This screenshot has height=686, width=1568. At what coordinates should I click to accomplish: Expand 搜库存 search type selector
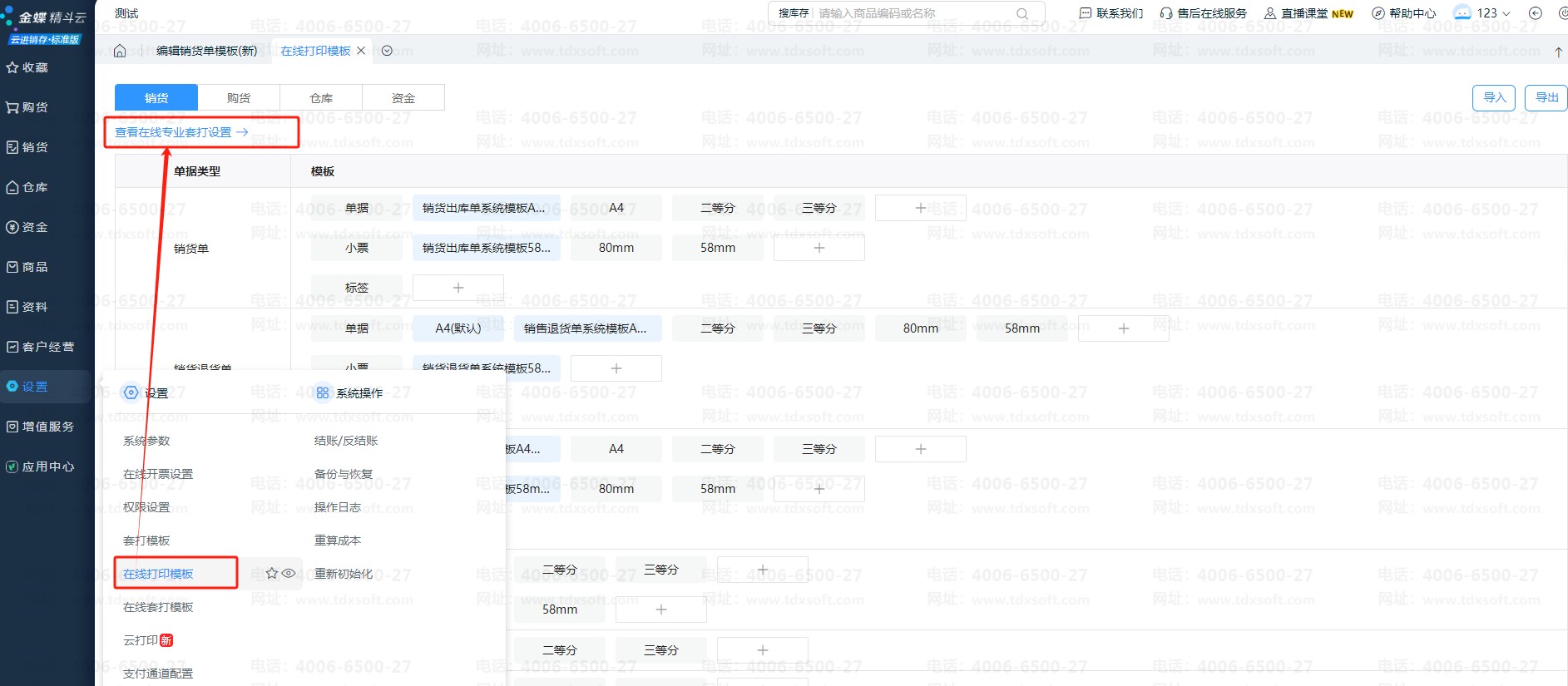pyautogui.click(x=793, y=13)
